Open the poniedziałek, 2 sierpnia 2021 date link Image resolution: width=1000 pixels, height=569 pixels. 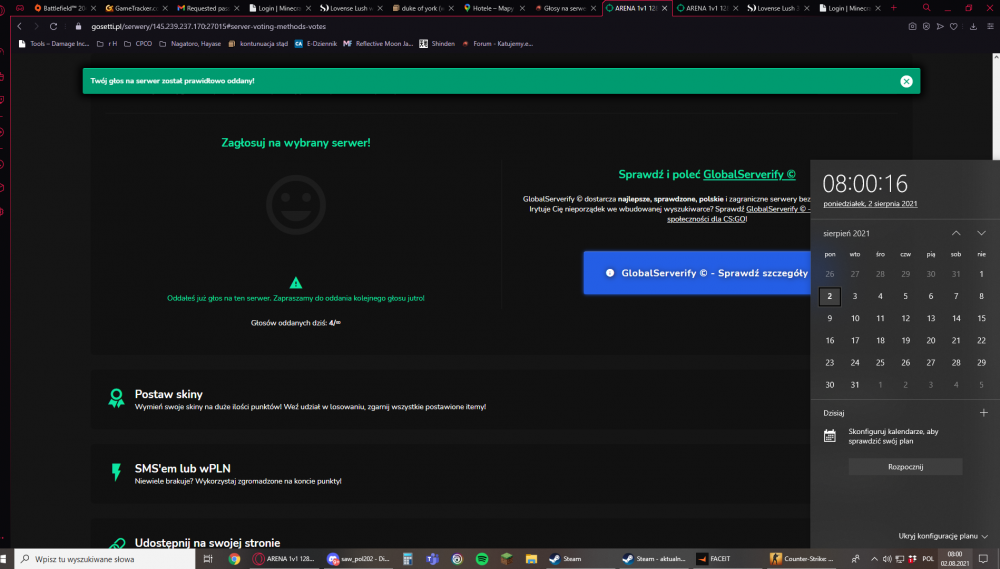(870, 204)
